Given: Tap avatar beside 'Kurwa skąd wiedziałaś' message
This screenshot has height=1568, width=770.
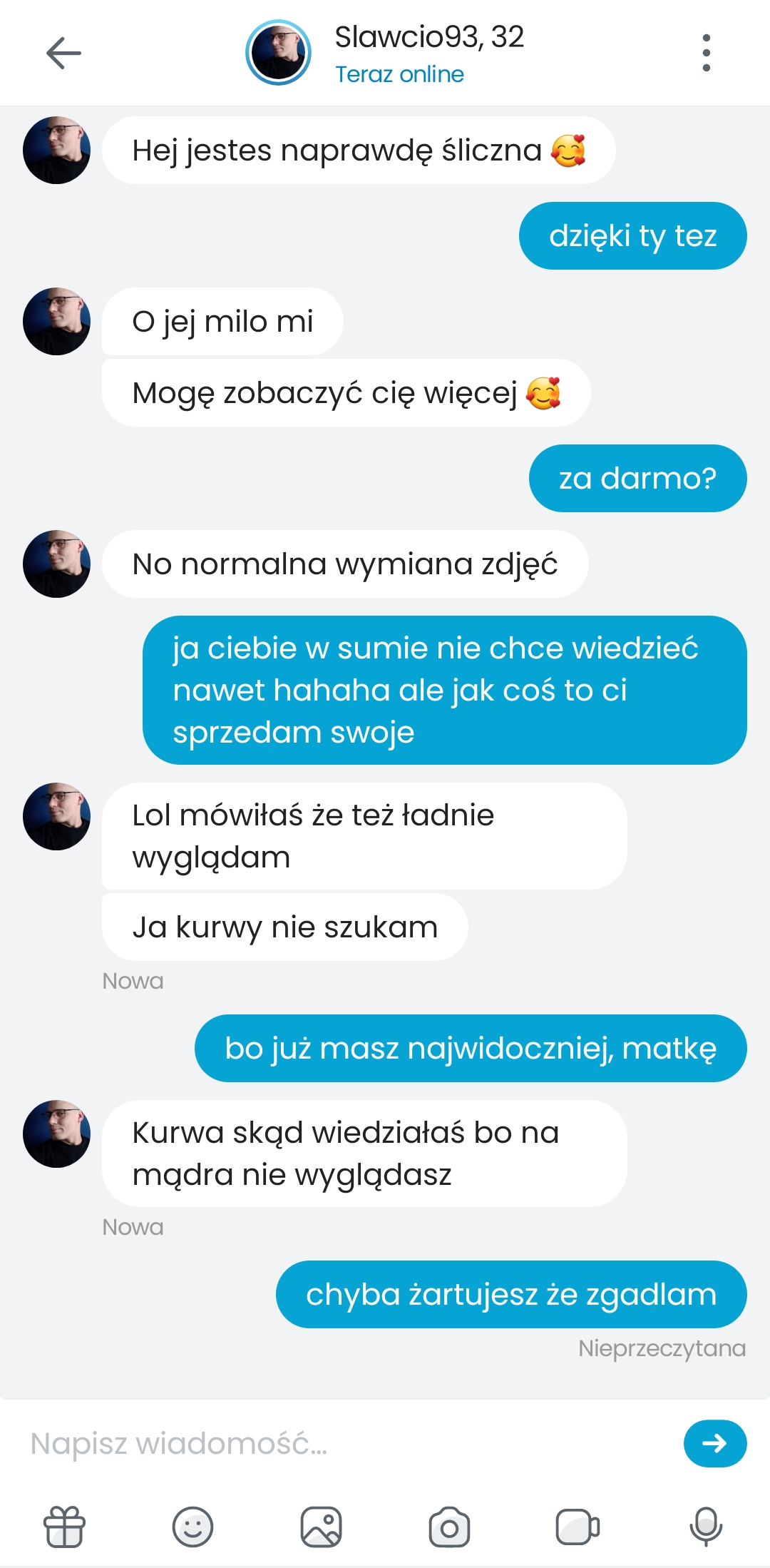Looking at the screenshot, I should click(x=56, y=1134).
